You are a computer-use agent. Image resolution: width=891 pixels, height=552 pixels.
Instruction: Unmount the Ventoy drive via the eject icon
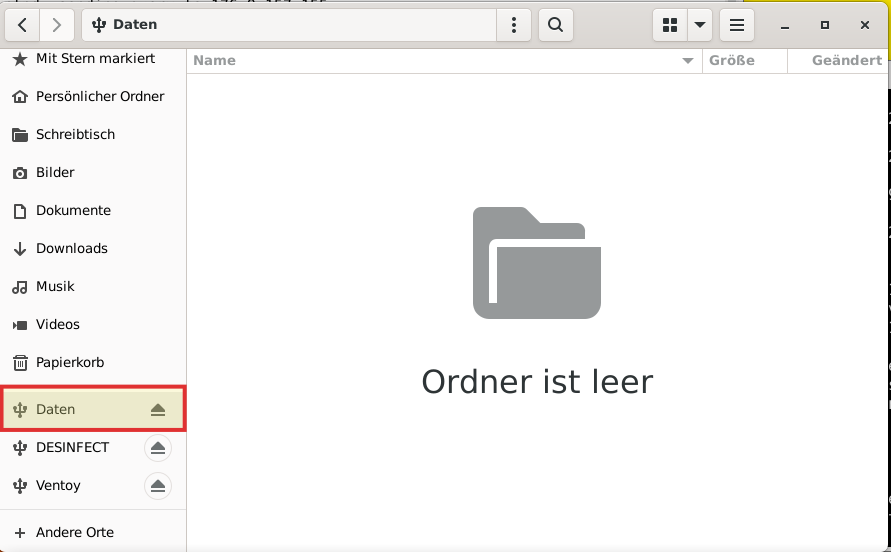coord(158,486)
